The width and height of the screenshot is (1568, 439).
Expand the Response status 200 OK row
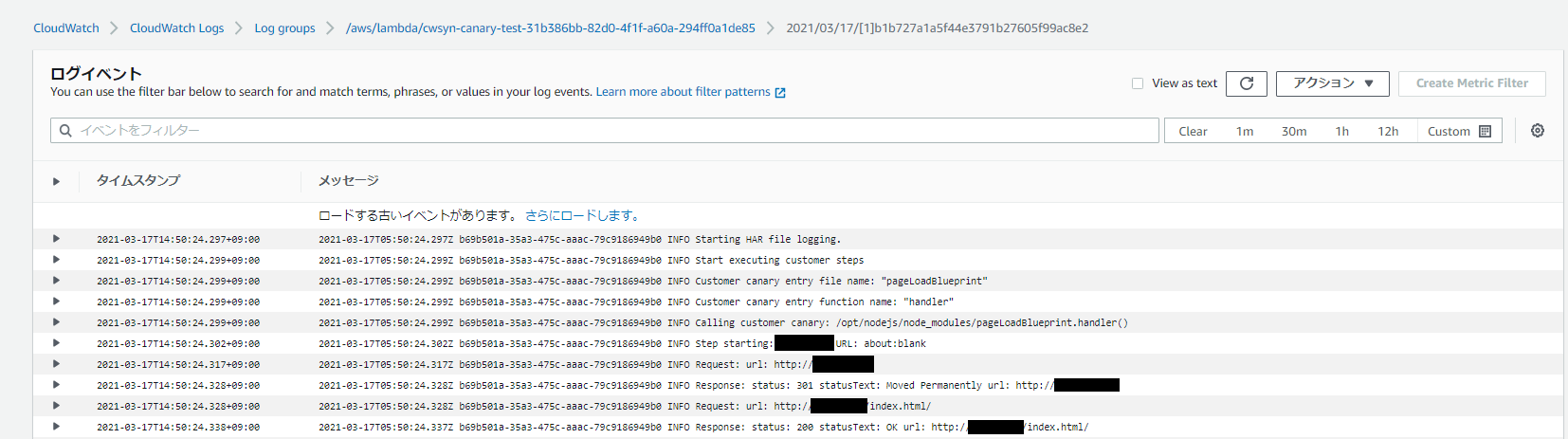(56, 427)
